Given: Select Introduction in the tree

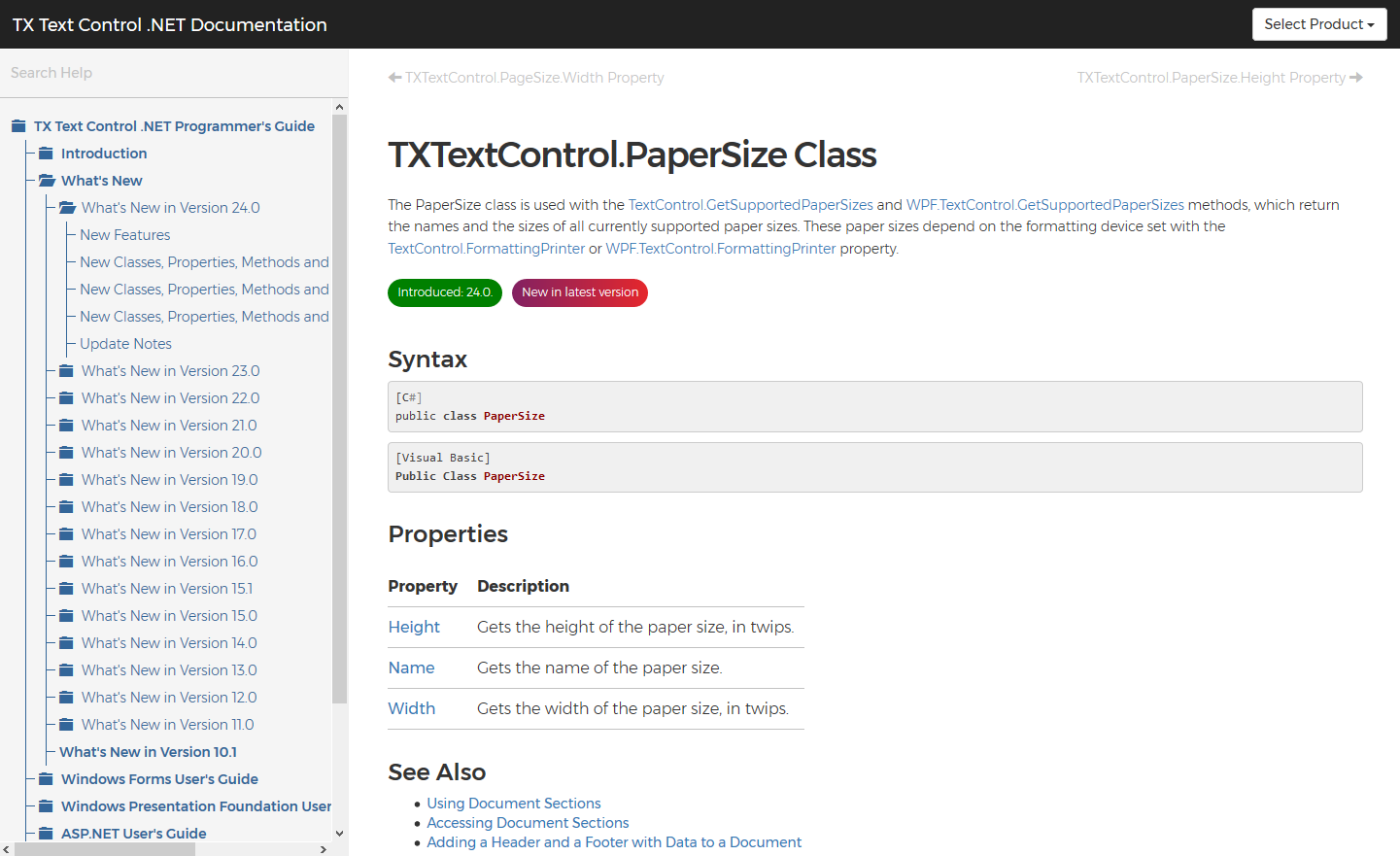Looking at the screenshot, I should click(x=104, y=154).
